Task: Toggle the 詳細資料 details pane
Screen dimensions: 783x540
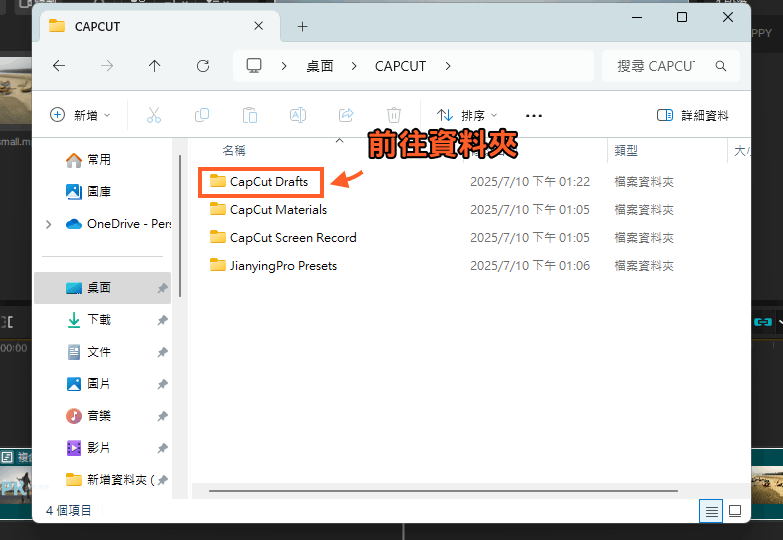Action: pos(693,115)
